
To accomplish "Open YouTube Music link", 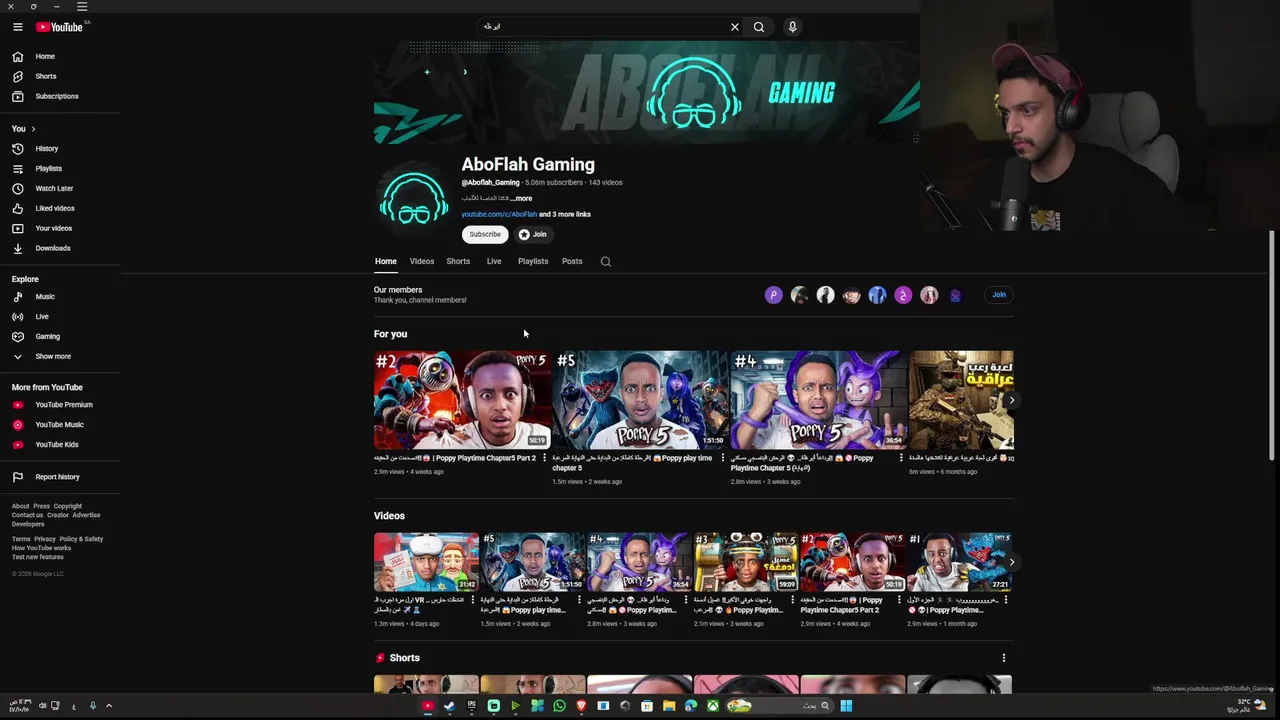I will pos(60,425).
